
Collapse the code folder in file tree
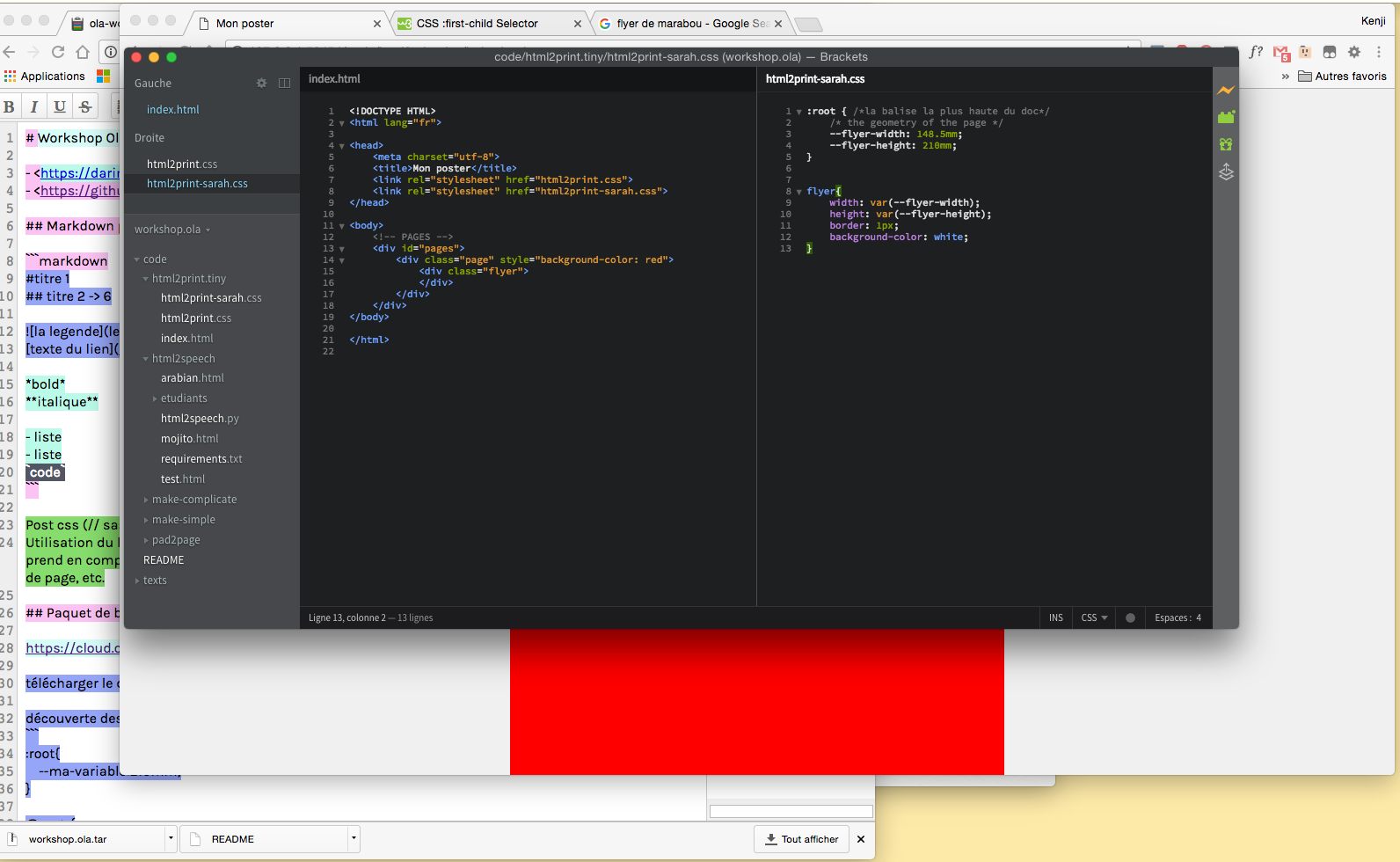[x=137, y=259]
